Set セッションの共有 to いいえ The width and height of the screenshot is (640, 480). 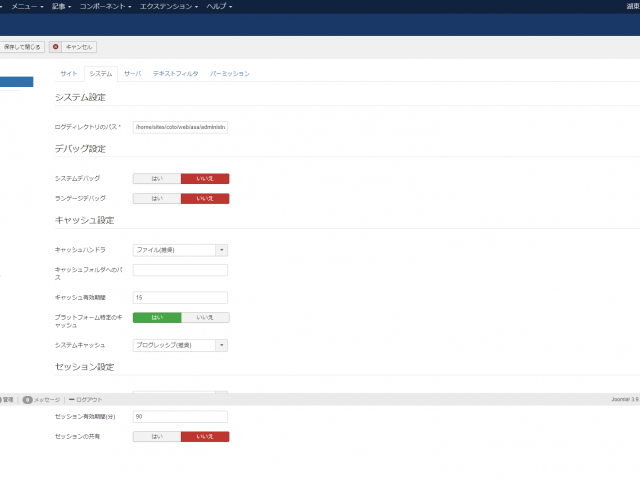pyautogui.click(x=205, y=437)
